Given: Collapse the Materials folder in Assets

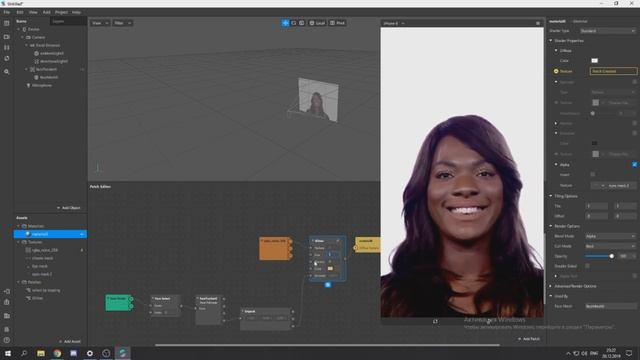Looking at the screenshot, I should click(18, 226).
